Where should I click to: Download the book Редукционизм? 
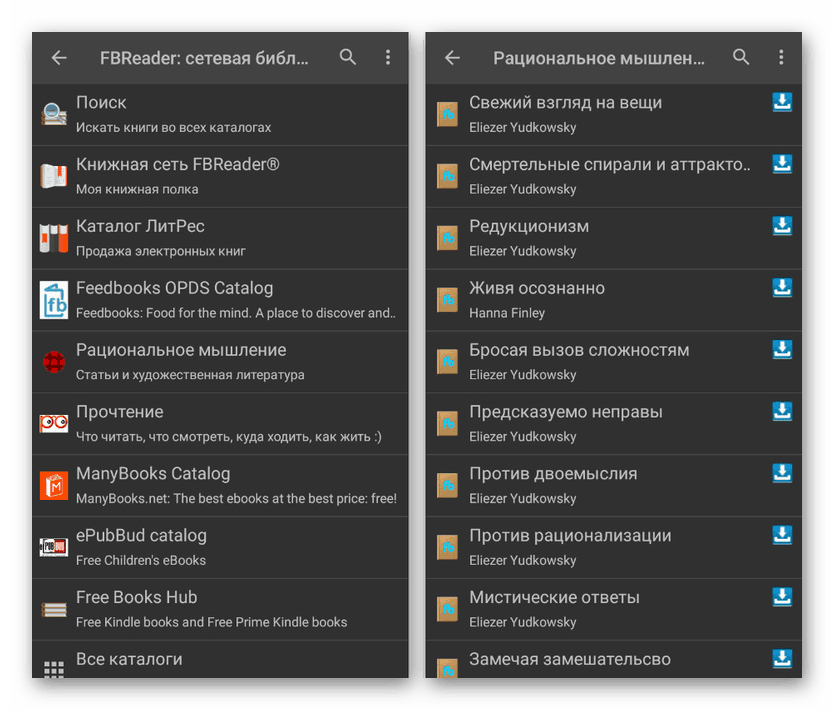[x=782, y=226]
